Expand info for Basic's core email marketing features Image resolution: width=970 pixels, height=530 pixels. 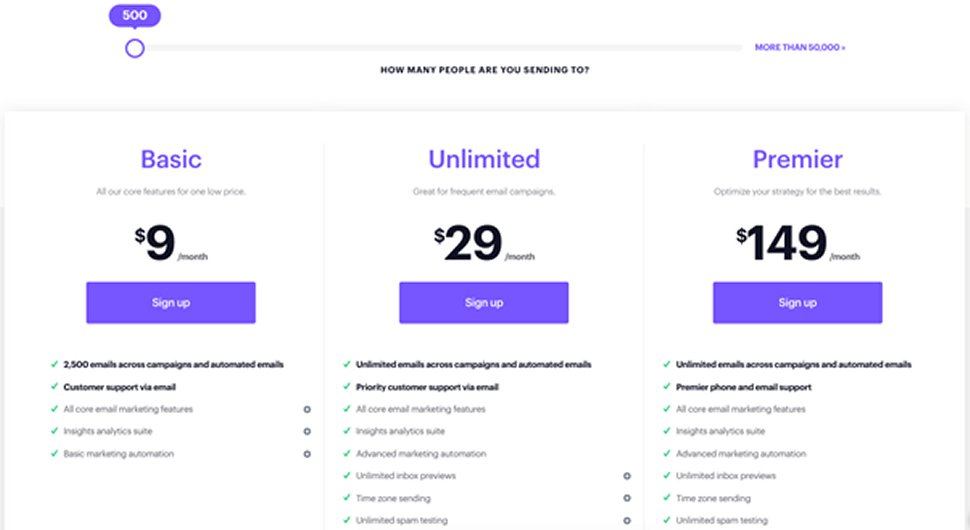[x=307, y=409]
